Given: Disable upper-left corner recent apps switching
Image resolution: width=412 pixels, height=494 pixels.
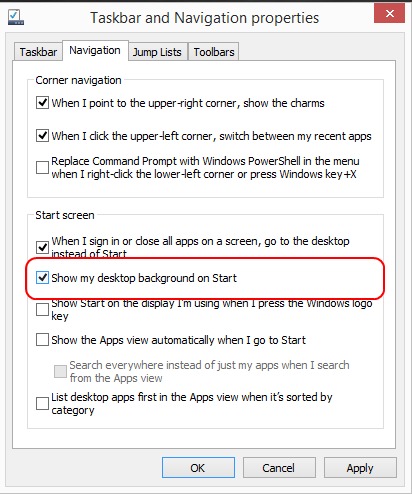Looking at the screenshot, I should 42,136.
